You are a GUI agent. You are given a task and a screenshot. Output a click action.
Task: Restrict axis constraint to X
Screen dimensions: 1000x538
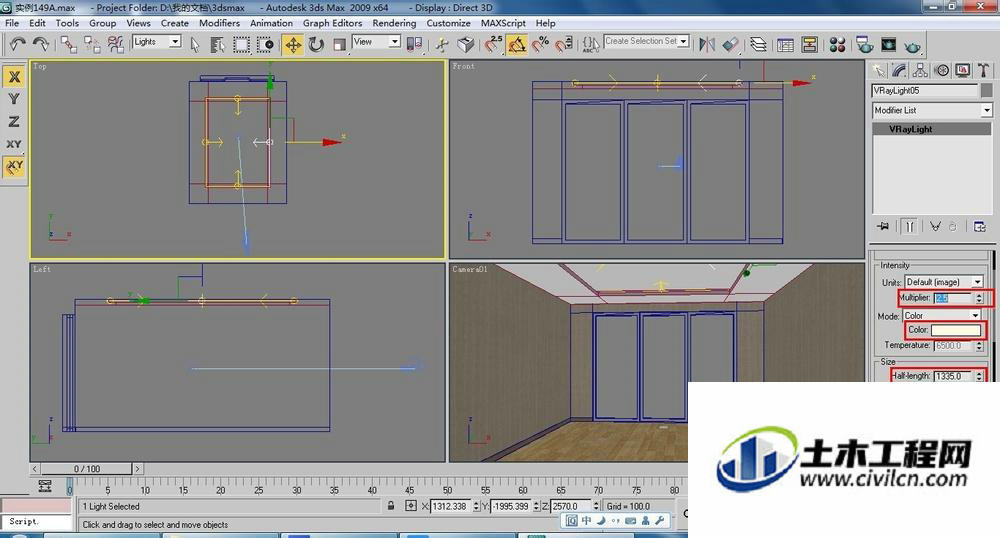[x=14, y=76]
